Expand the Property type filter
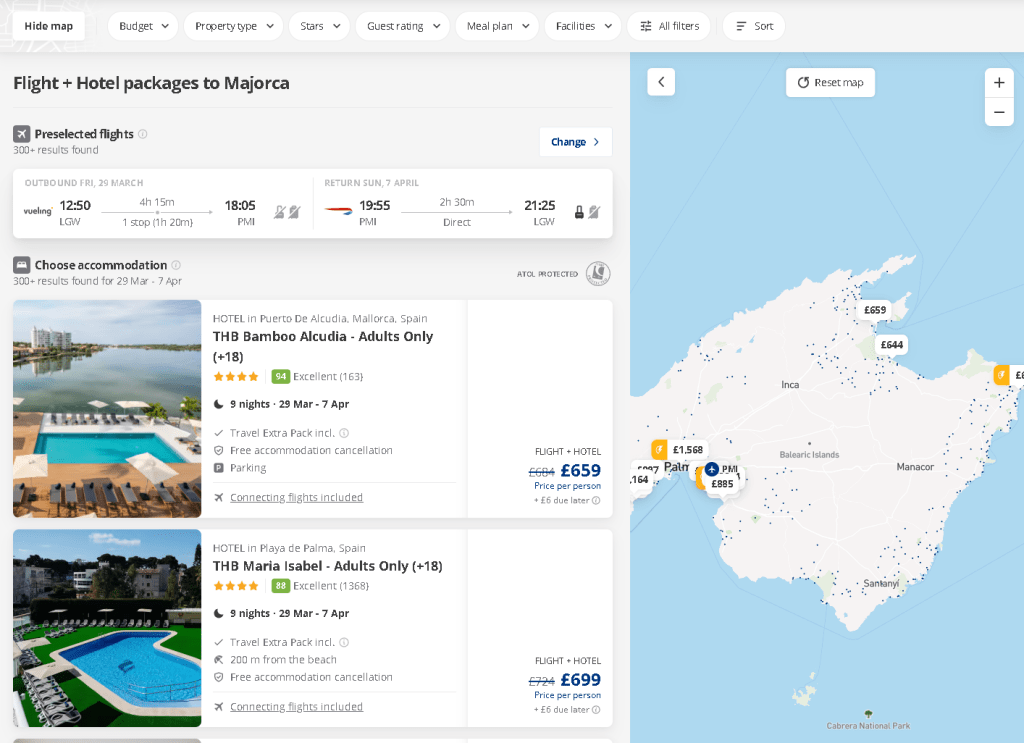1024x743 pixels. (x=233, y=26)
